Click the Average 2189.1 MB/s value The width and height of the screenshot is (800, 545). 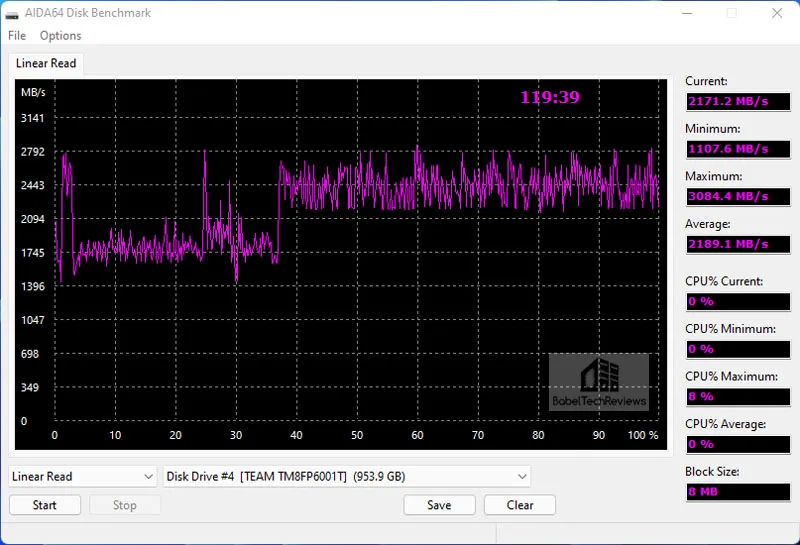[x=738, y=244]
